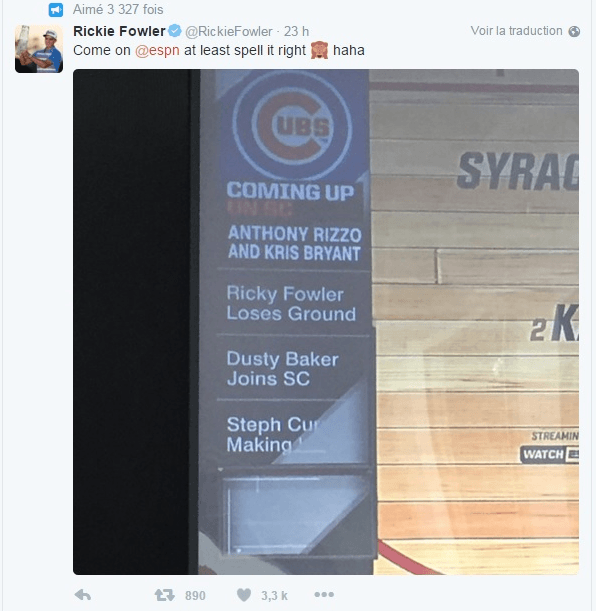Screen dimensions: 596x611
Task: Click the globe icon next to translation
Action: (574, 31)
